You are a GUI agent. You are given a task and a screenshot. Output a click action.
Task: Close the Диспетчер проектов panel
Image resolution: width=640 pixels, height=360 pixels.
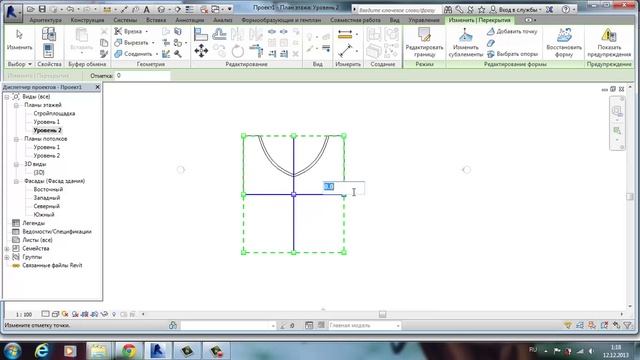pos(97,87)
